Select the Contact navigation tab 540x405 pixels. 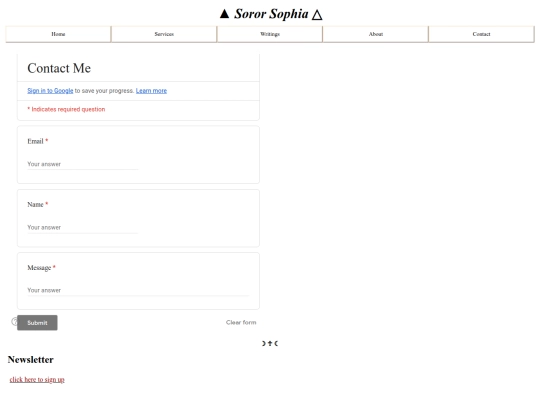click(x=481, y=34)
